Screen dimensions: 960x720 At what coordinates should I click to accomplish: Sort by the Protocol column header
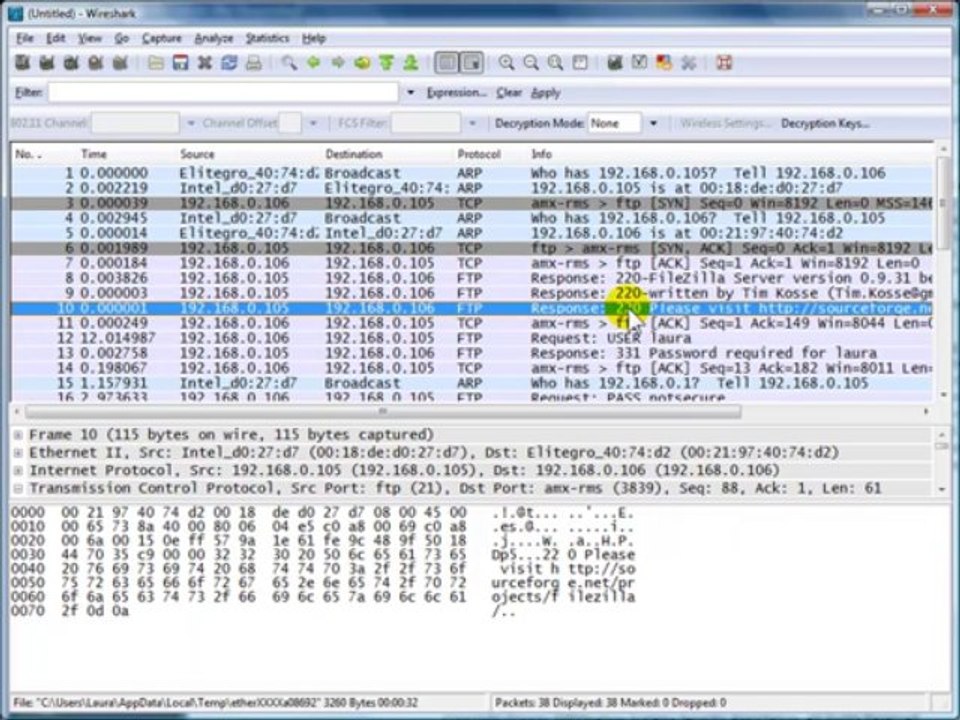[x=479, y=154]
